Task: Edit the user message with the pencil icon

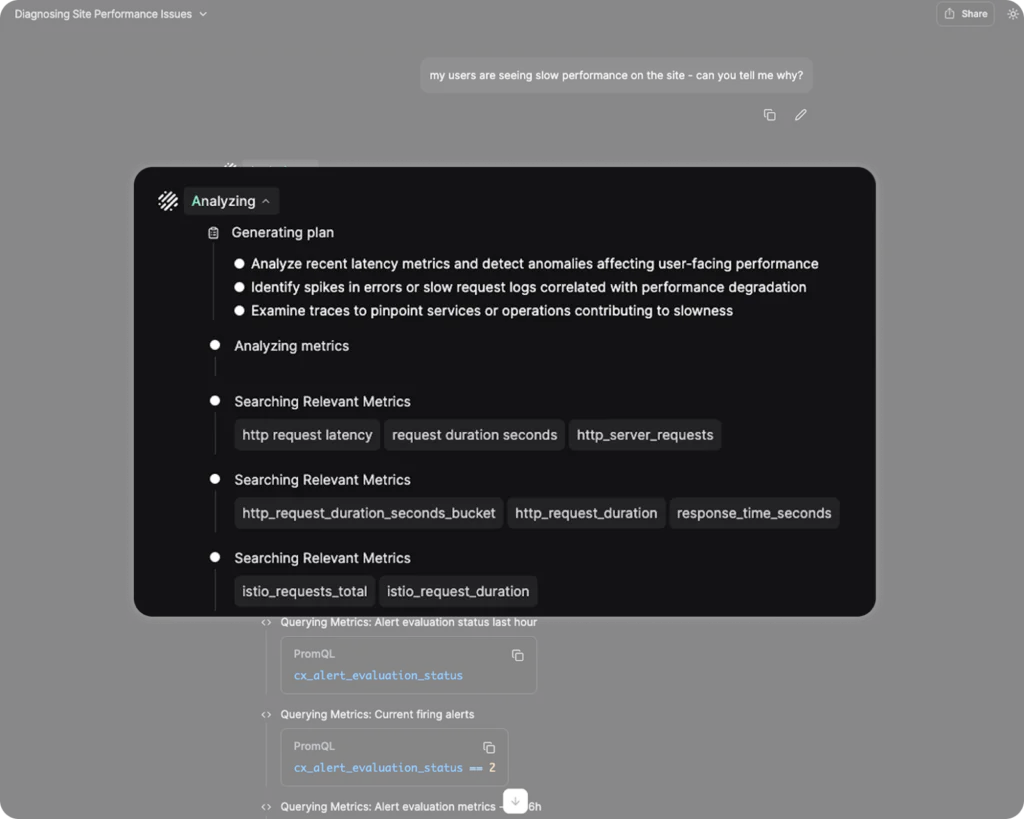Action: pos(800,115)
